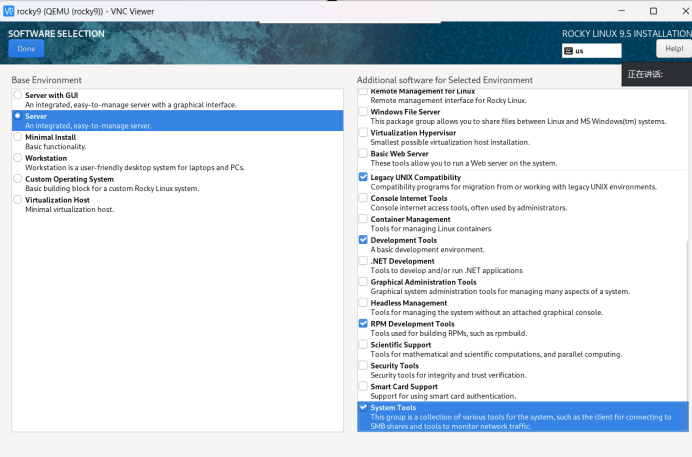Check the Headless Management checkbox
Screen dimensions: 692x457
point(363,303)
